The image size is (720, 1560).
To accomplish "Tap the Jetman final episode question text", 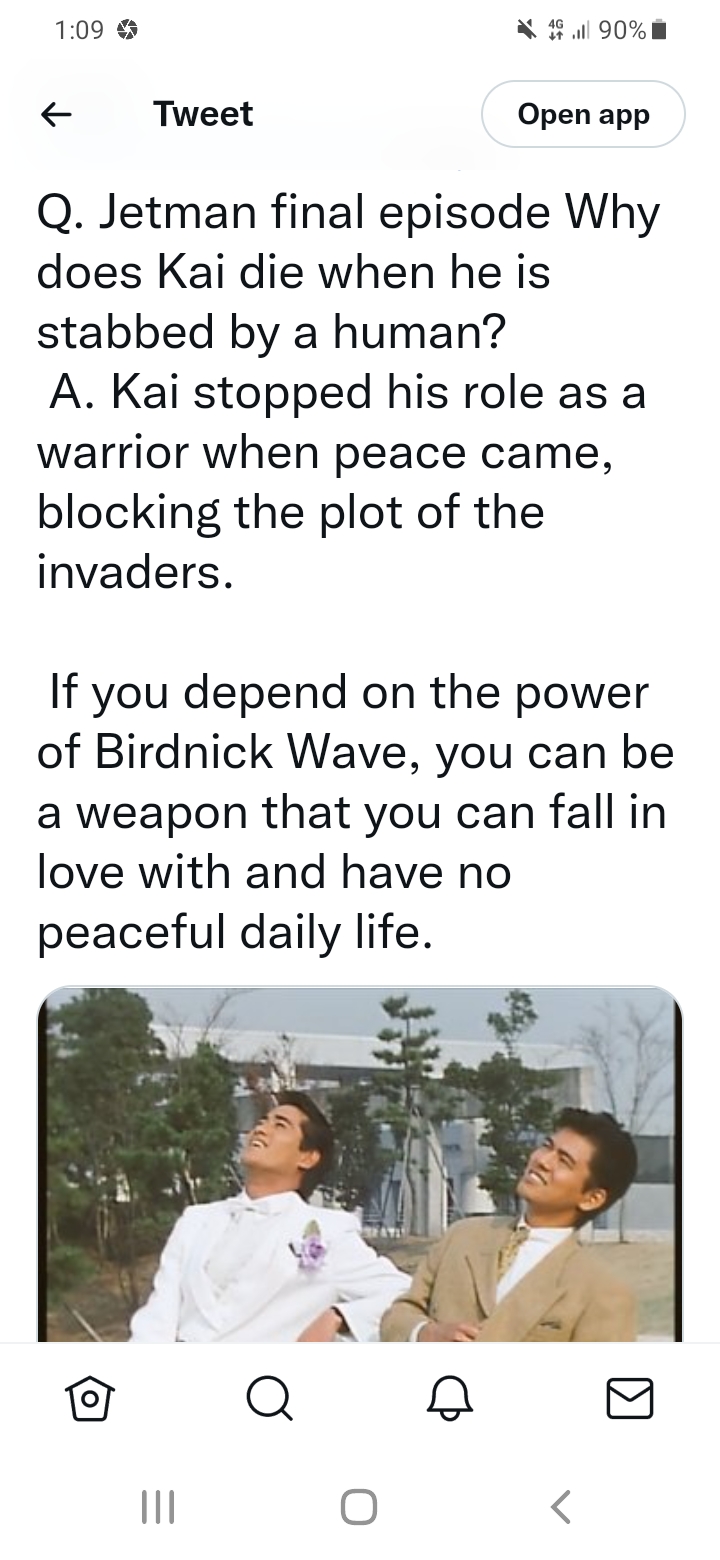I will tap(349, 272).
